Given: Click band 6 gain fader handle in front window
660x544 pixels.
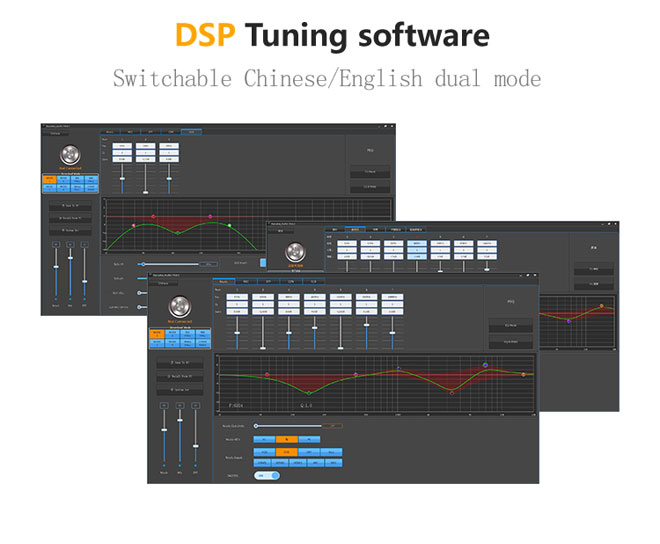Looking at the screenshot, I should pyautogui.click(x=367, y=325).
